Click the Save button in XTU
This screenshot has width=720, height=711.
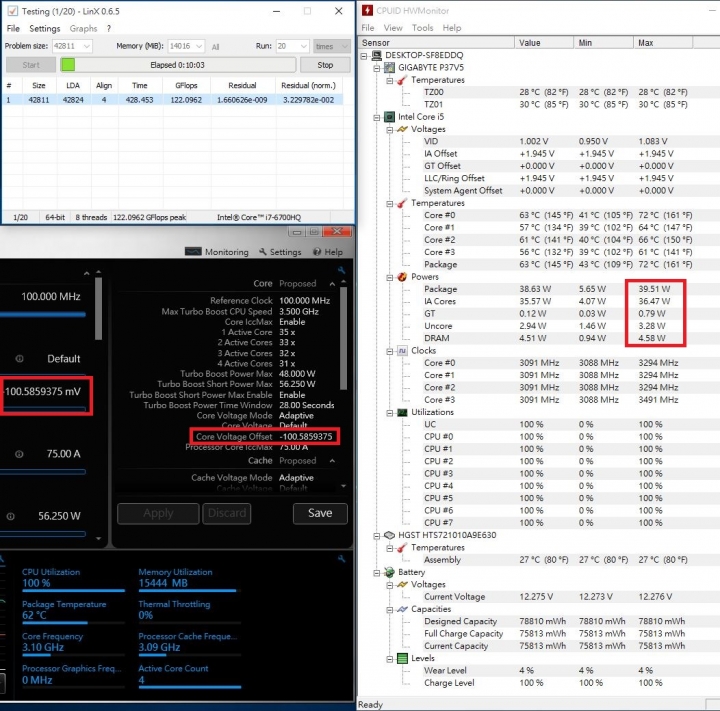[320, 513]
